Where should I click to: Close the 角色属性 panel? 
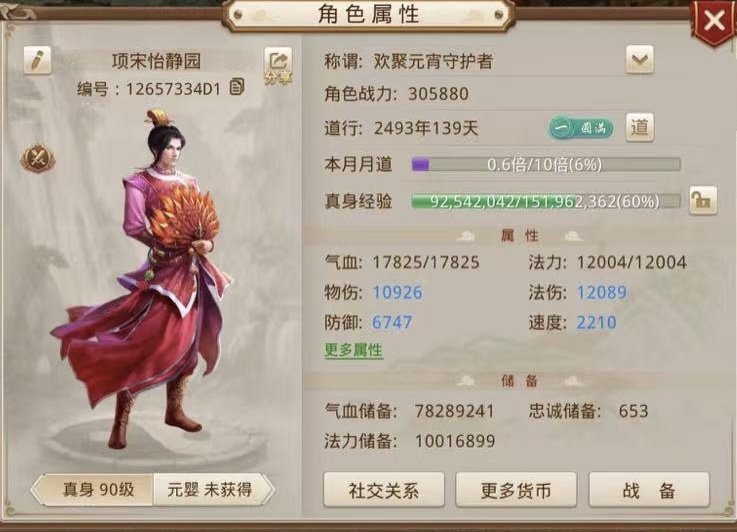click(714, 21)
